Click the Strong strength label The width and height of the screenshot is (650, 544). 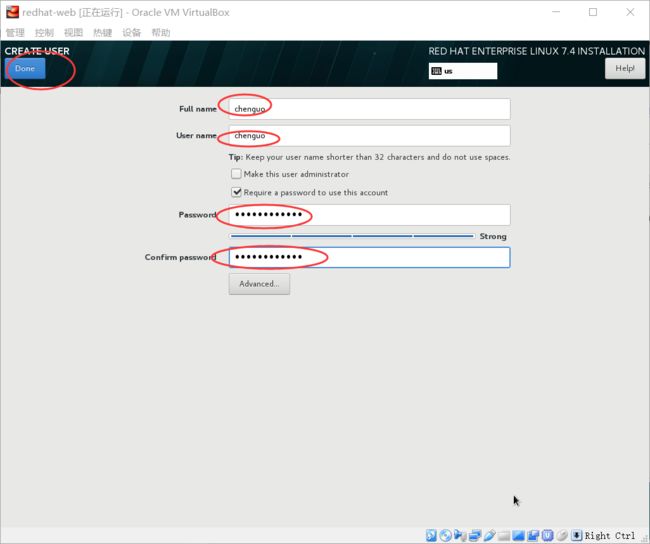(493, 236)
